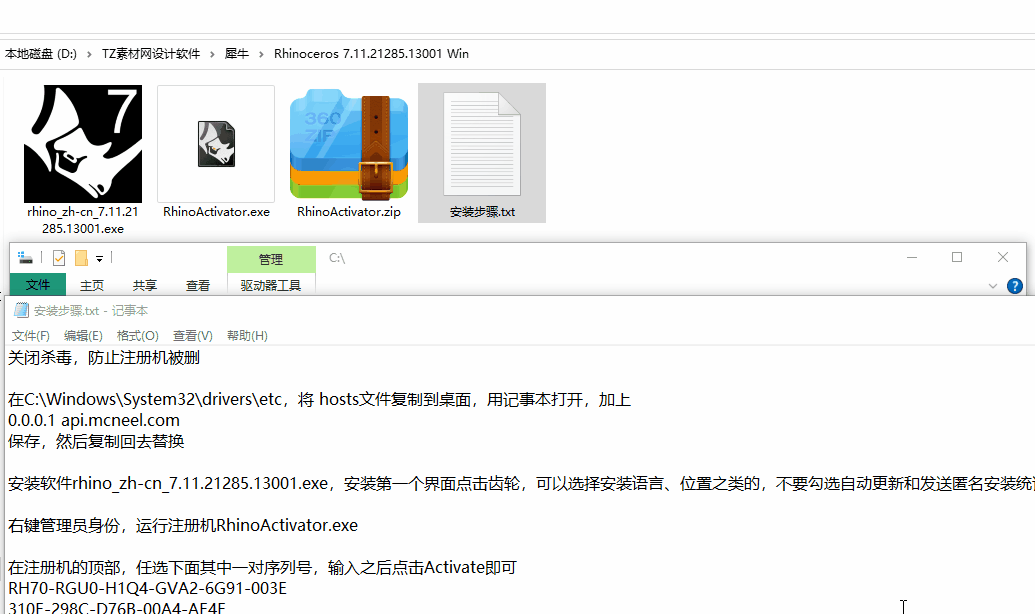Image resolution: width=1035 pixels, height=614 pixels.
Task: Click the '安装步骤.txt - 记事本' Notepad title
Action: pyautogui.click(x=91, y=310)
